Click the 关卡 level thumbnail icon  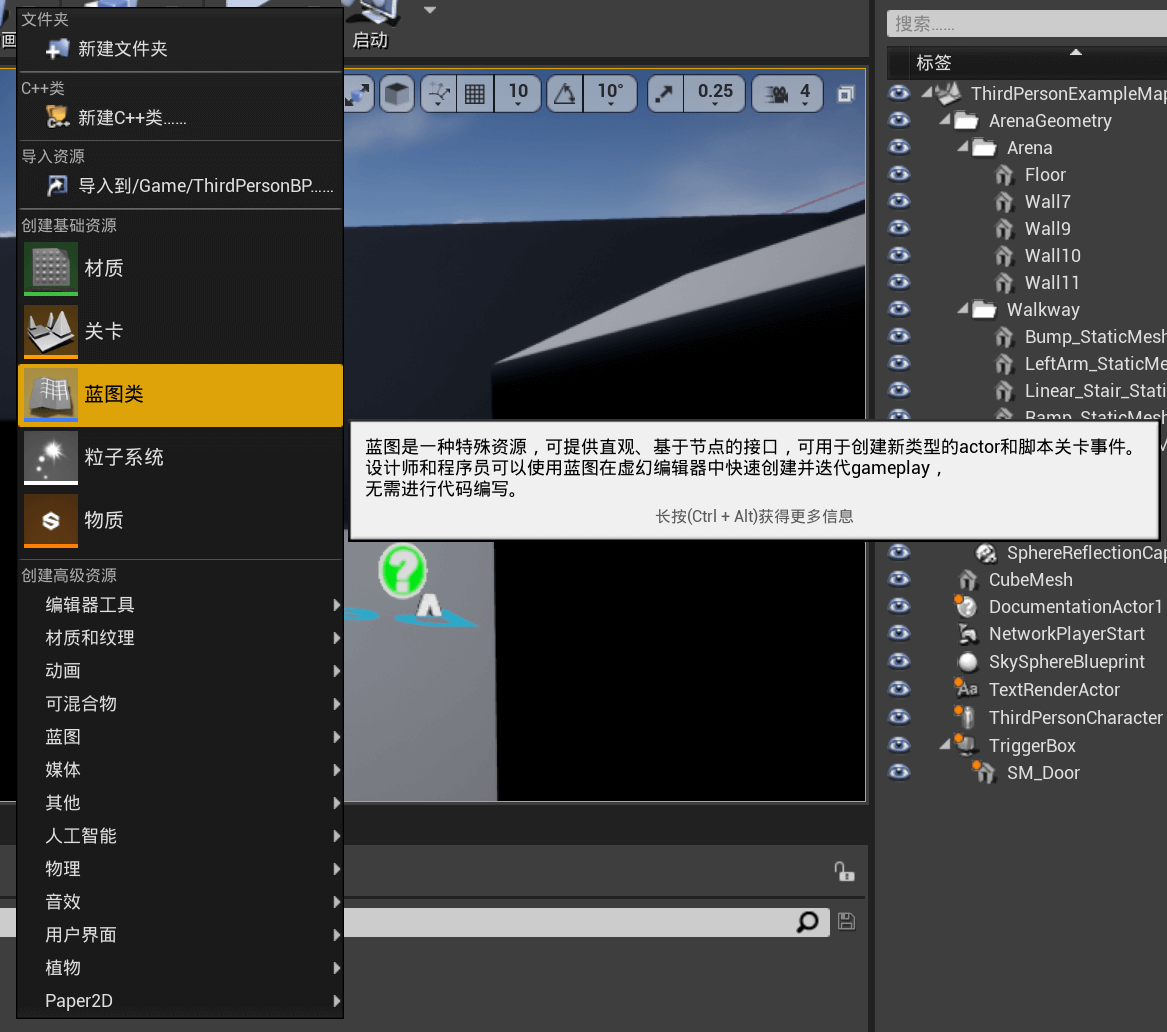pos(51,331)
